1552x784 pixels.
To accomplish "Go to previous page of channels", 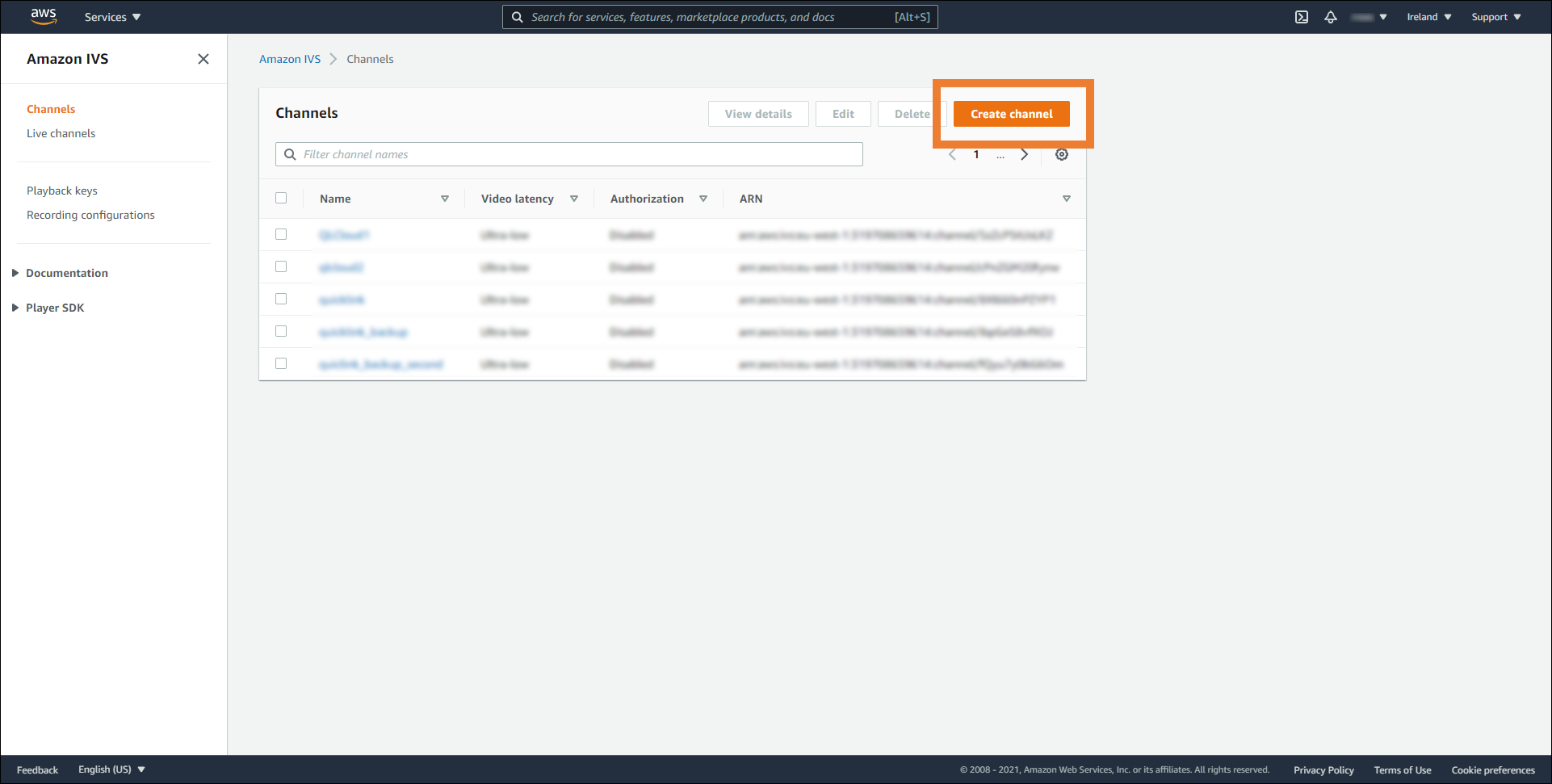I will [953, 154].
